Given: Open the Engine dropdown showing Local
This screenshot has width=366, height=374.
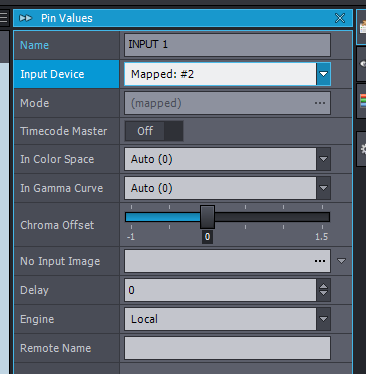Looking at the screenshot, I should point(323,319).
